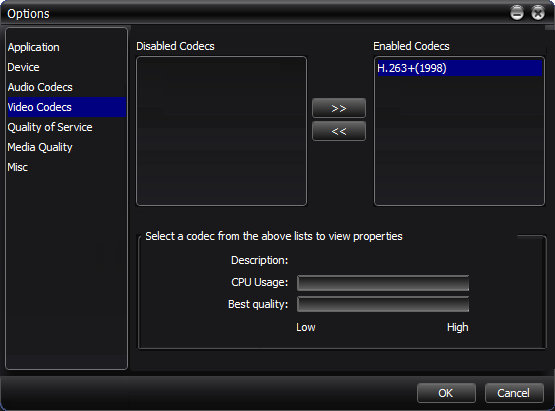Confirm settings with OK button
This screenshot has height=411, width=555.
446,393
